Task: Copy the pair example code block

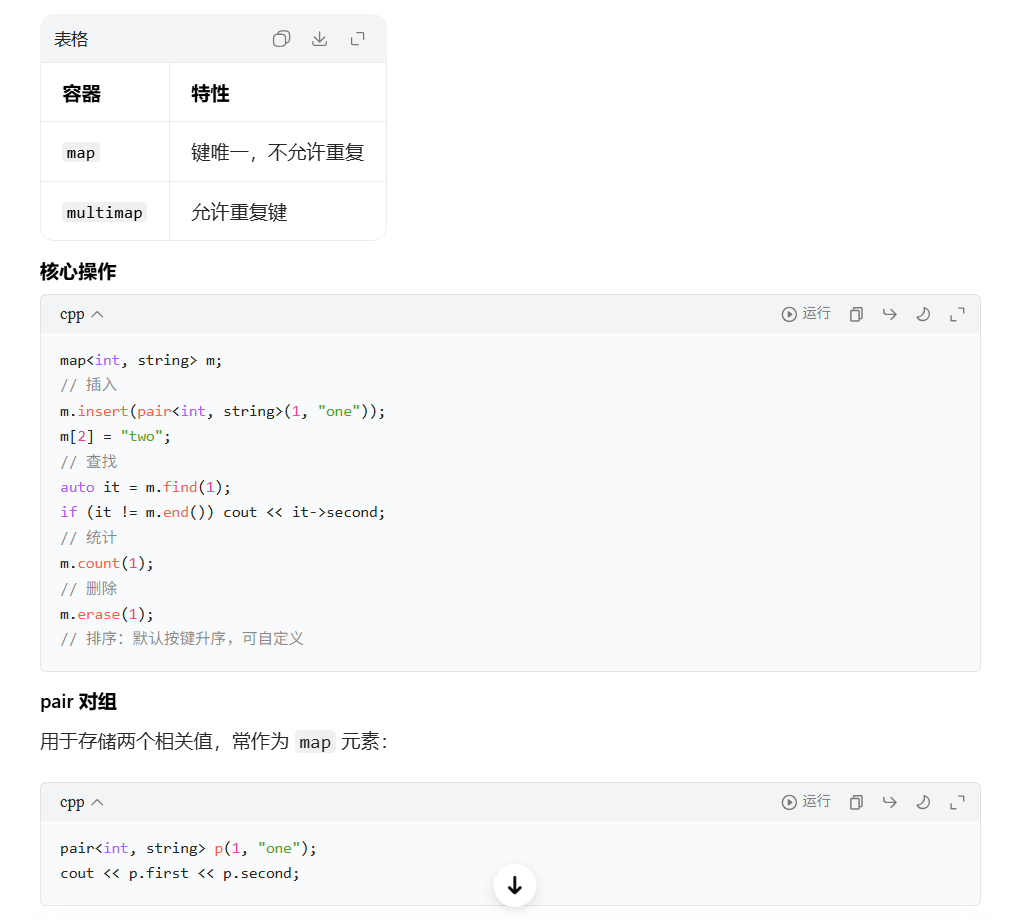Action: [856, 803]
